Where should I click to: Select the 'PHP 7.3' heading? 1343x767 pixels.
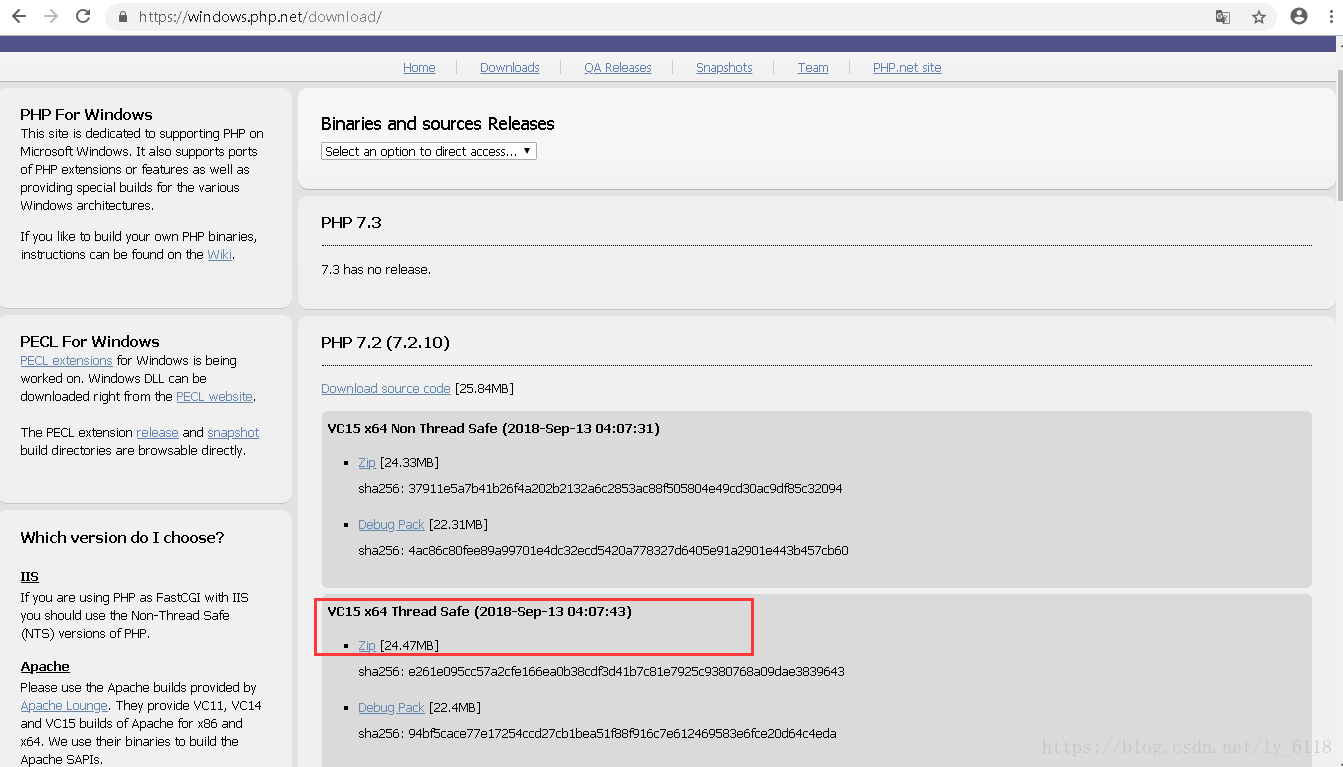click(351, 223)
